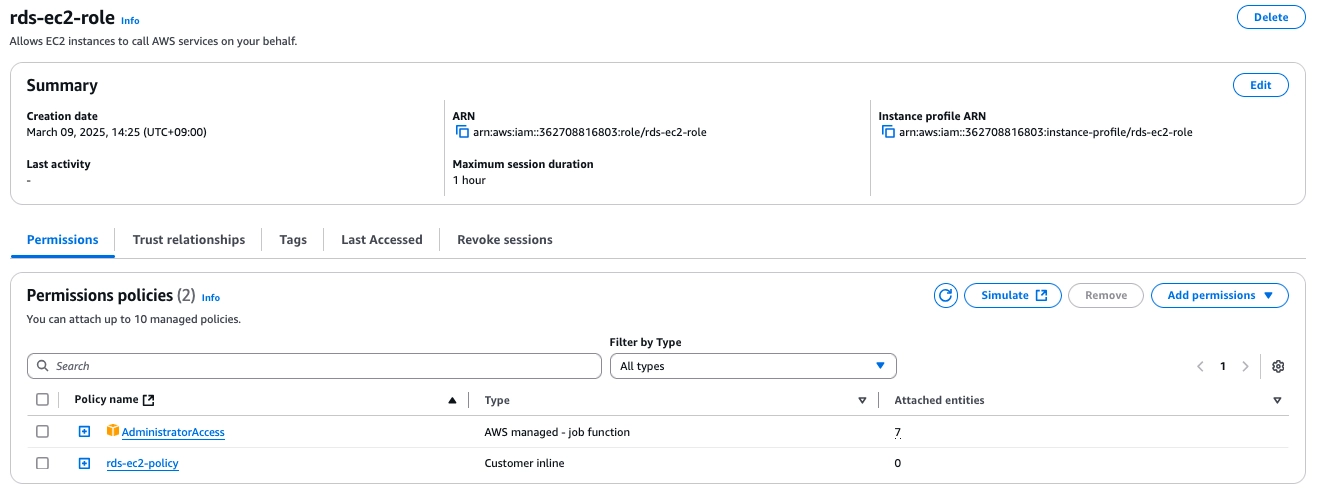Viewport: 1317px width, 495px height.
Task: Open the Add permissions dropdown
Action: (x=1219, y=295)
